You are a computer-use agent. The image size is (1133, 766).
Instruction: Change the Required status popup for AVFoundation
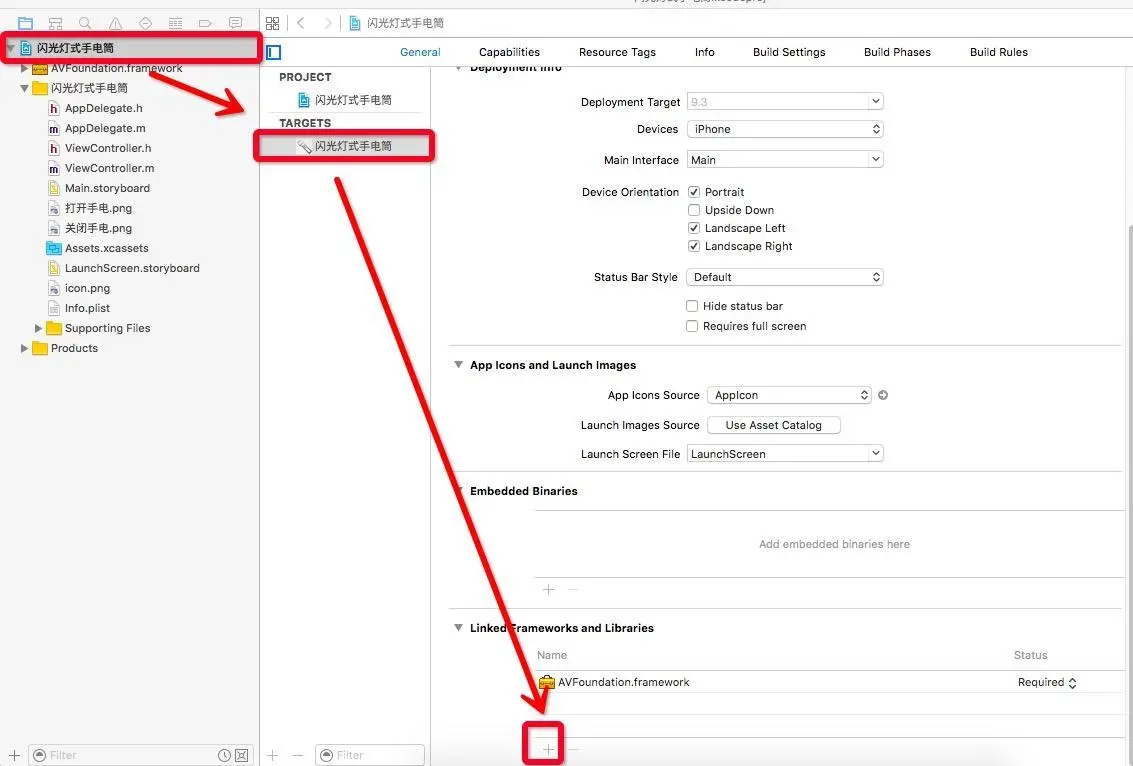[1047, 682]
